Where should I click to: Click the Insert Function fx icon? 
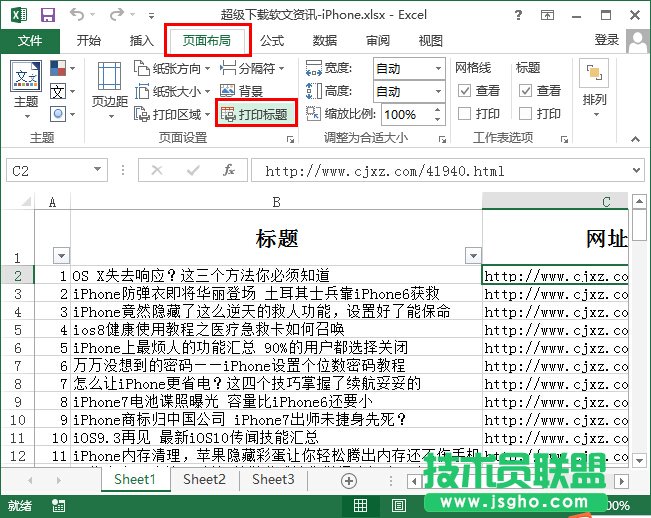point(229,171)
